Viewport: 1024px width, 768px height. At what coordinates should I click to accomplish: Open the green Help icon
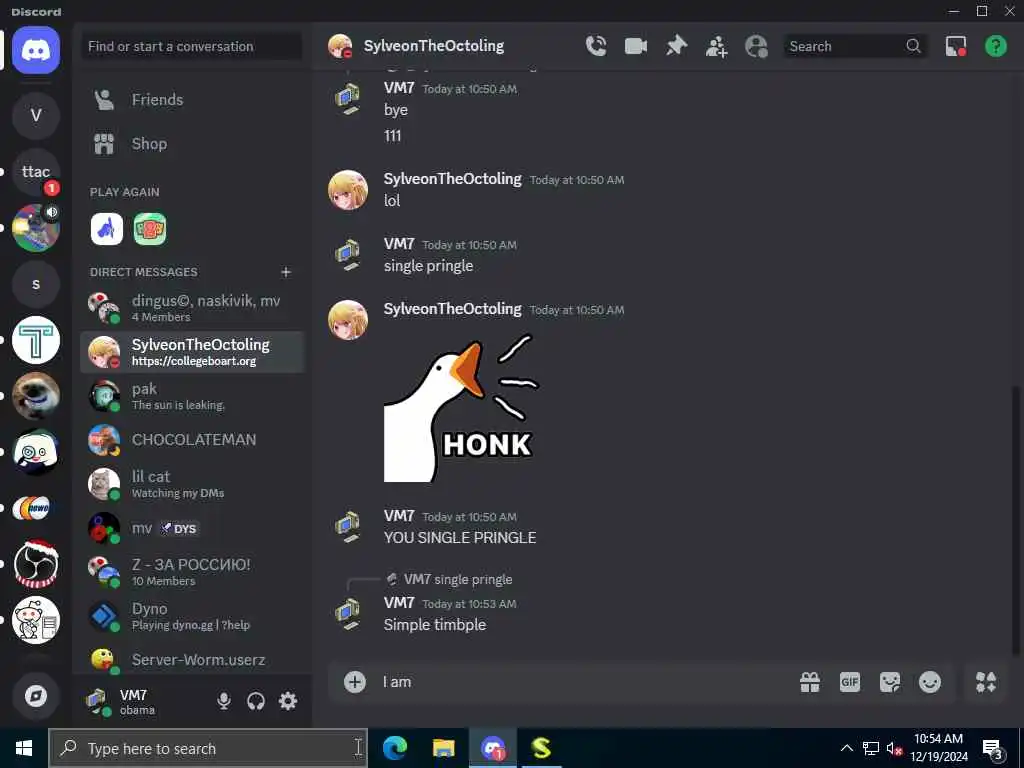(x=995, y=46)
